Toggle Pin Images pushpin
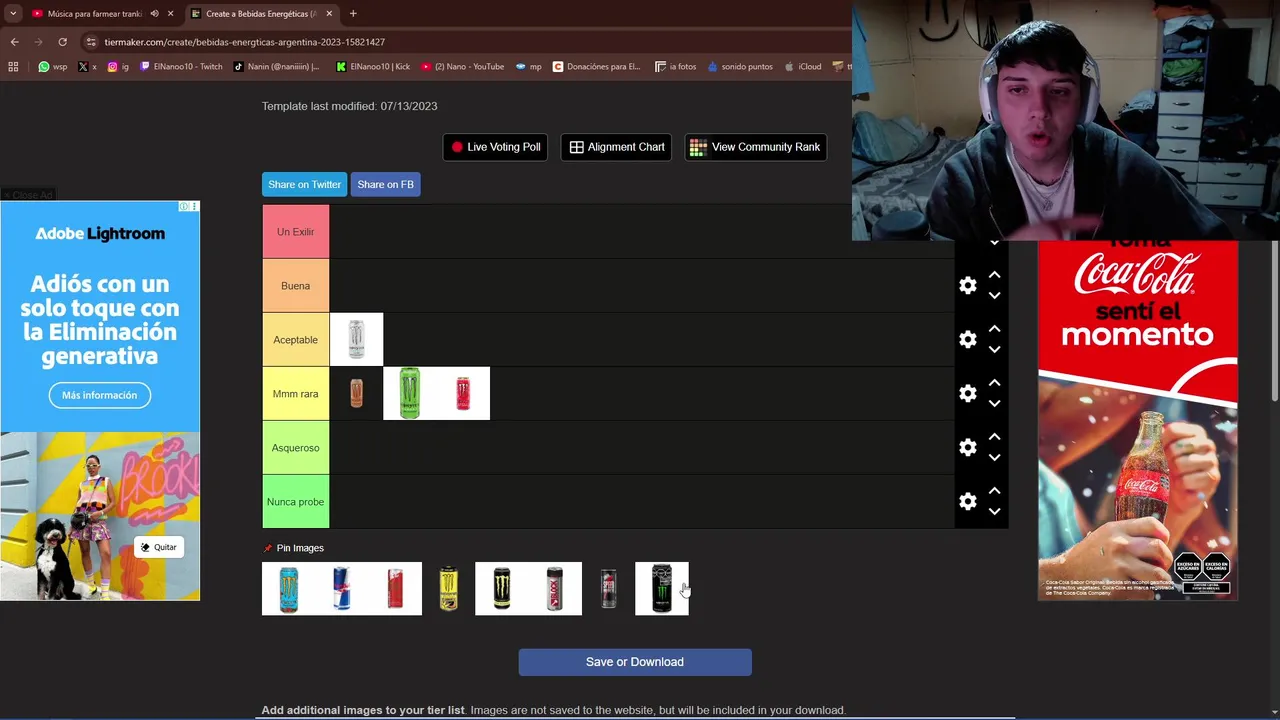 coord(267,548)
